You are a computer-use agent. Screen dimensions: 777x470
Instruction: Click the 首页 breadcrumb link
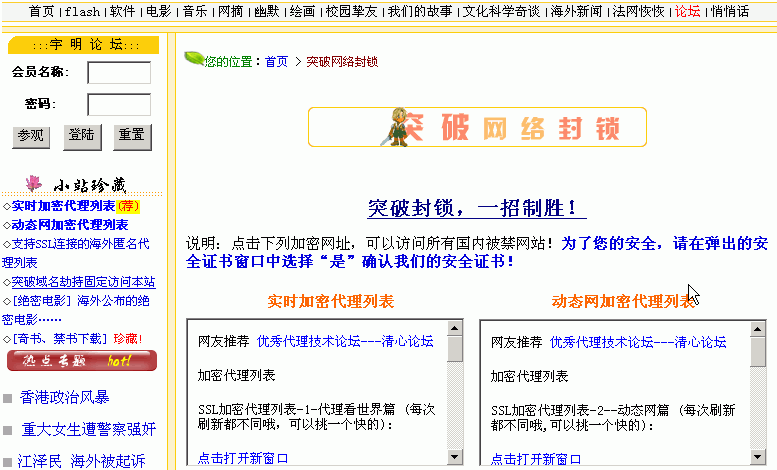pos(277,62)
